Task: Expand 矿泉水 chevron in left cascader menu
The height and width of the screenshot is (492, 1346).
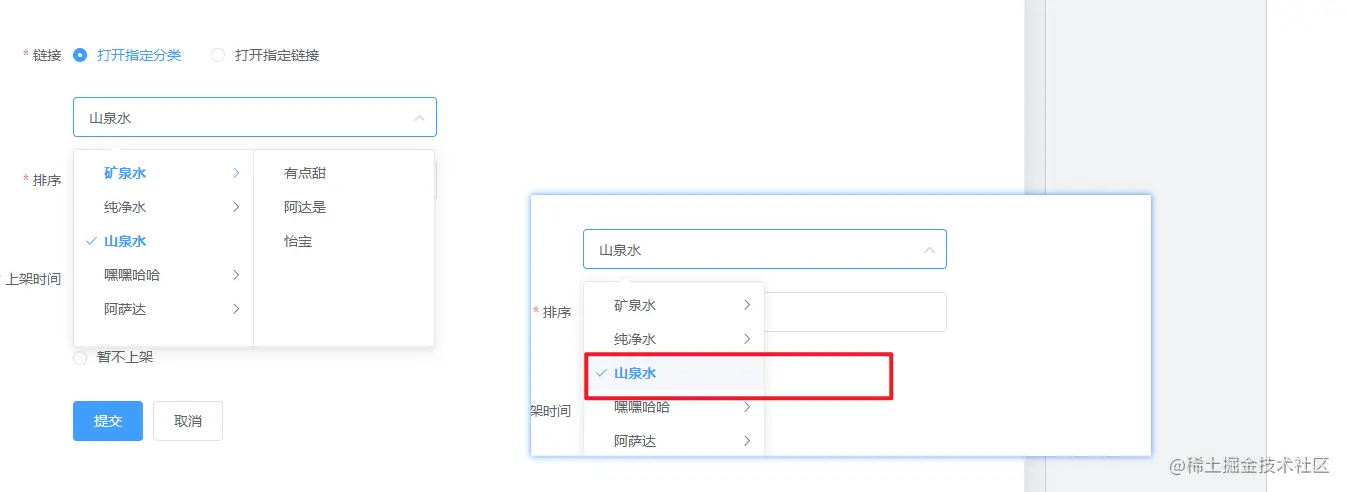Action: pos(236,173)
